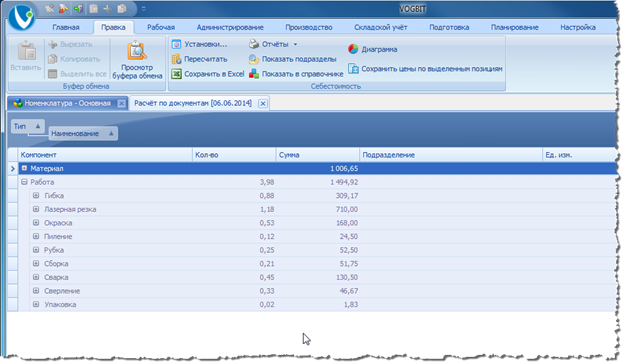This screenshot has height=364, width=624.
Task: Switch to the Рабочая ribbon tab
Action: click(161, 27)
